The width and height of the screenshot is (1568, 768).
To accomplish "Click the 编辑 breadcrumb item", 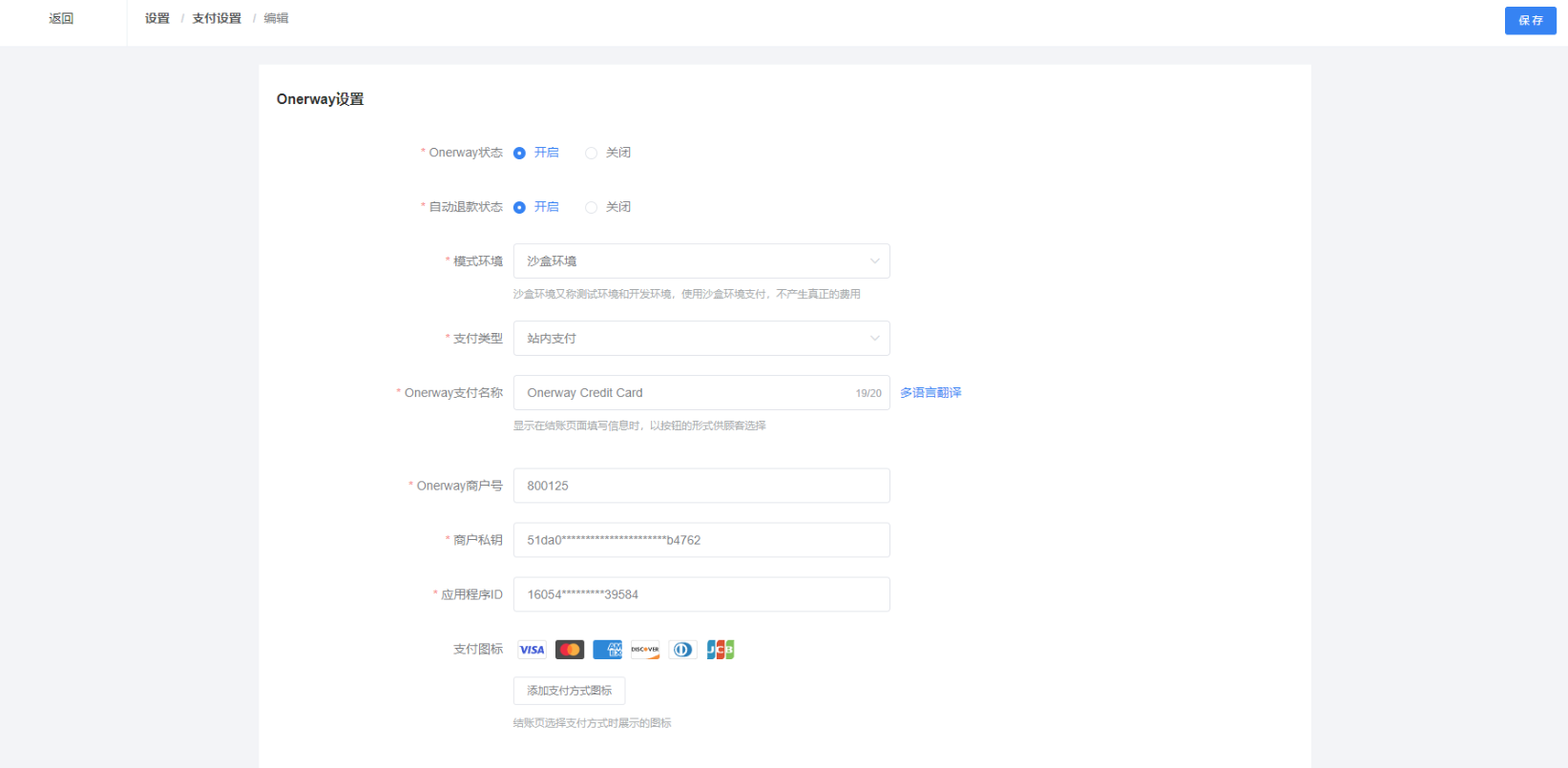I will click(276, 18).
